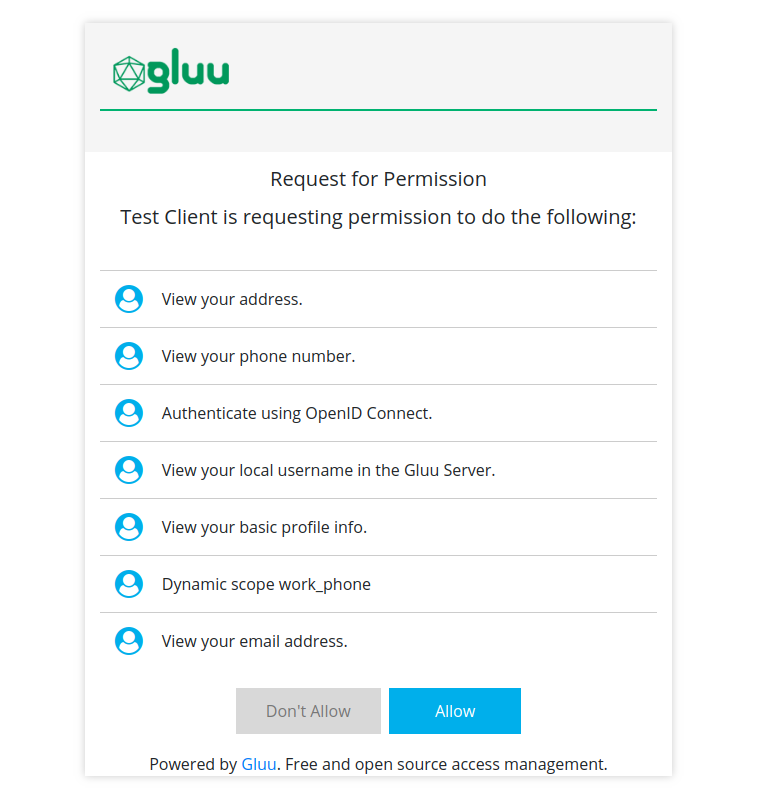Select the local username in Gluu Server text
758x800 pixels.
point(328,470)
